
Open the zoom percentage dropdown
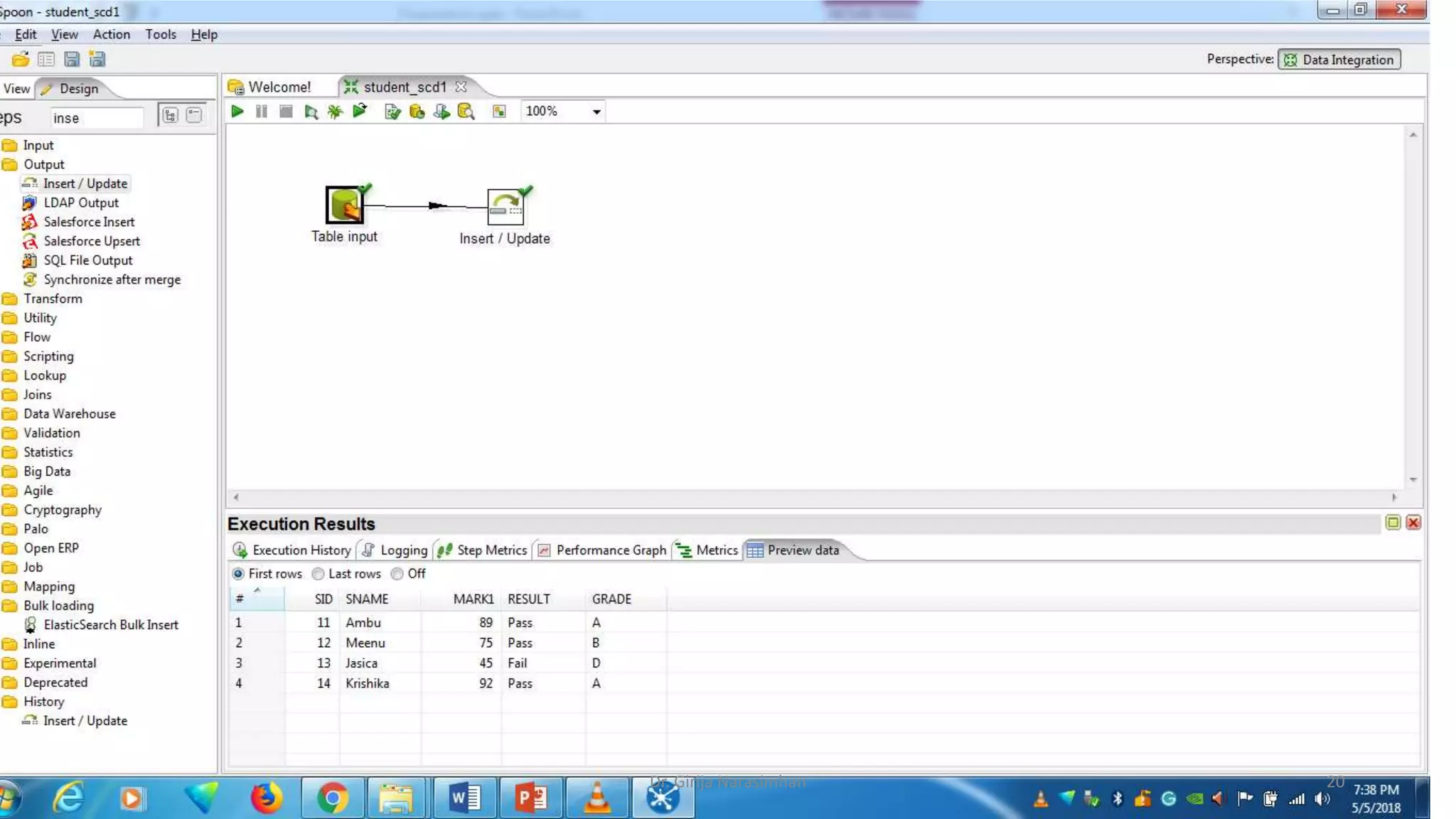tap(596, 112)
